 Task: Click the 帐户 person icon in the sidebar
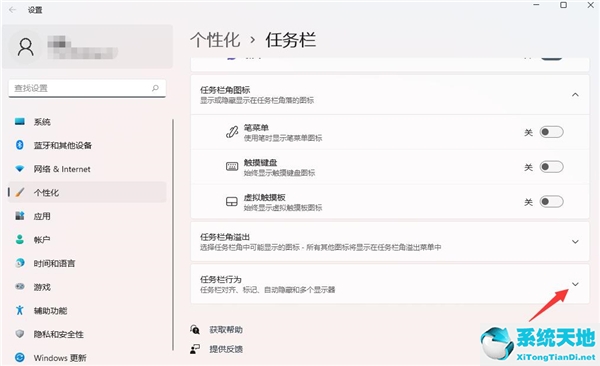[x=20, y=239]
